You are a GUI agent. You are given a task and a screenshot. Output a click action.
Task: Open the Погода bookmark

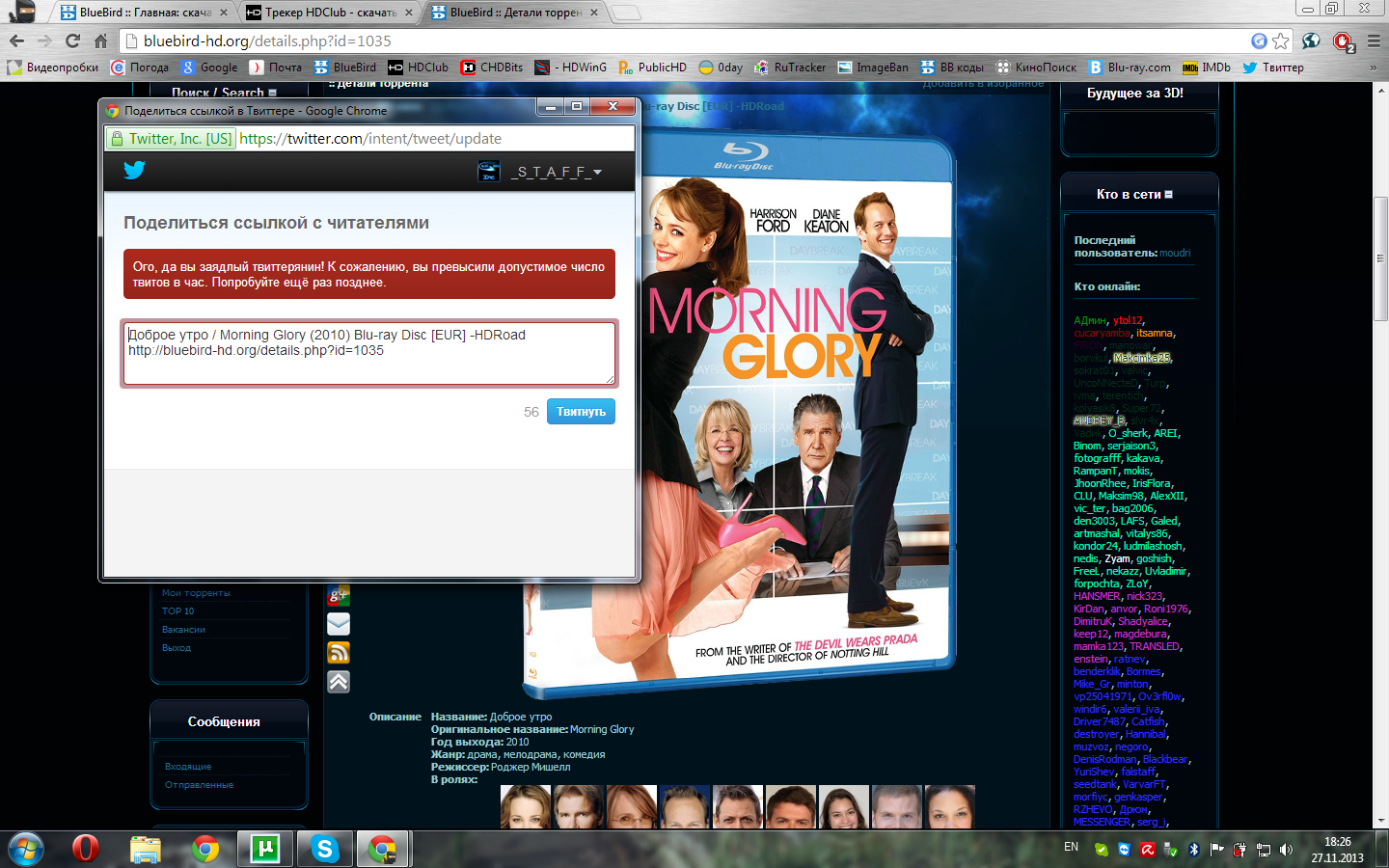click(140, 68)
